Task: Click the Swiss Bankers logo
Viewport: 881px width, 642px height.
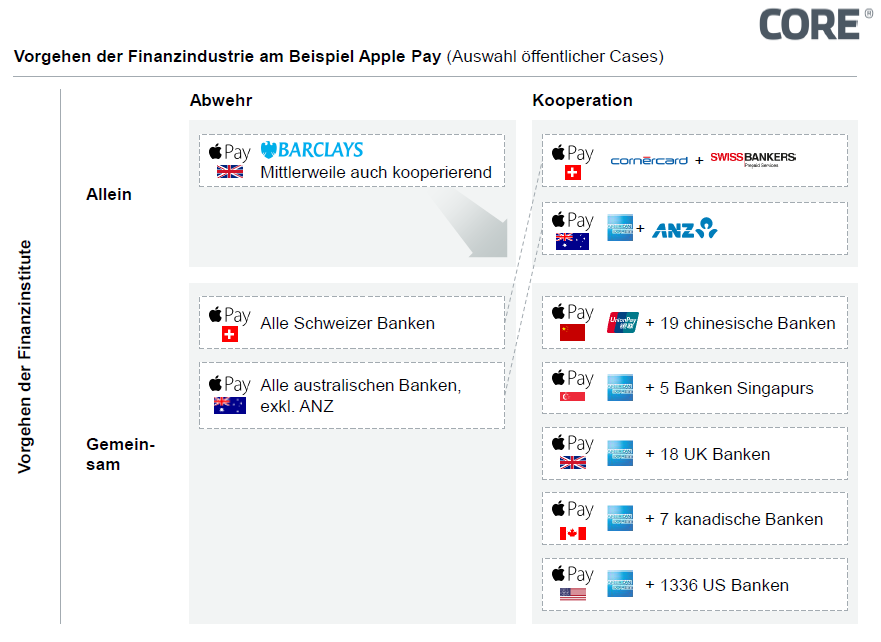Action: click(x=753, y=158)
